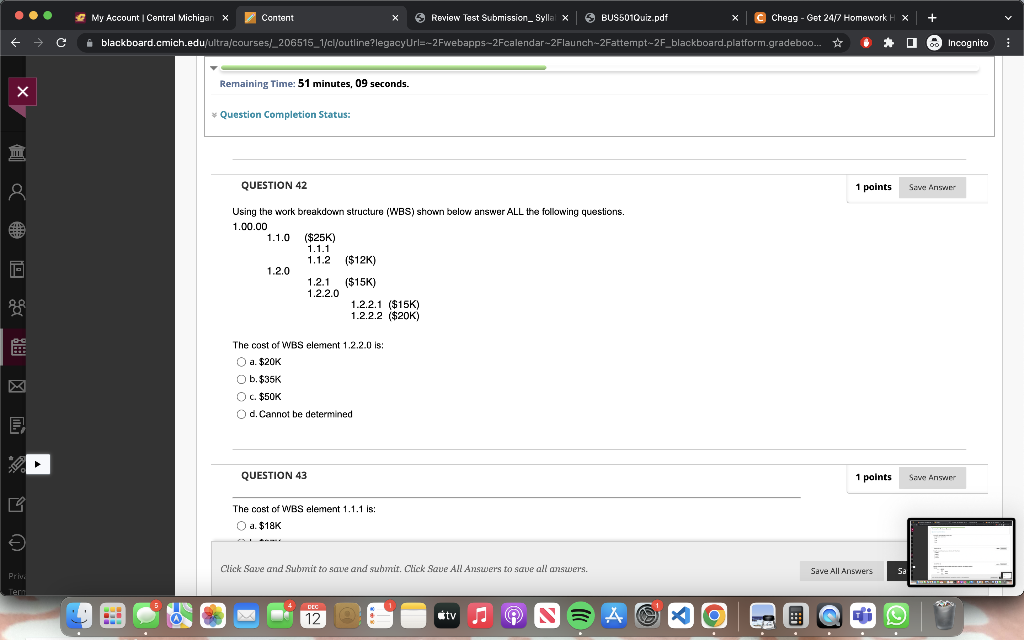Open your Blackboard profile from the sidebar

16,191
